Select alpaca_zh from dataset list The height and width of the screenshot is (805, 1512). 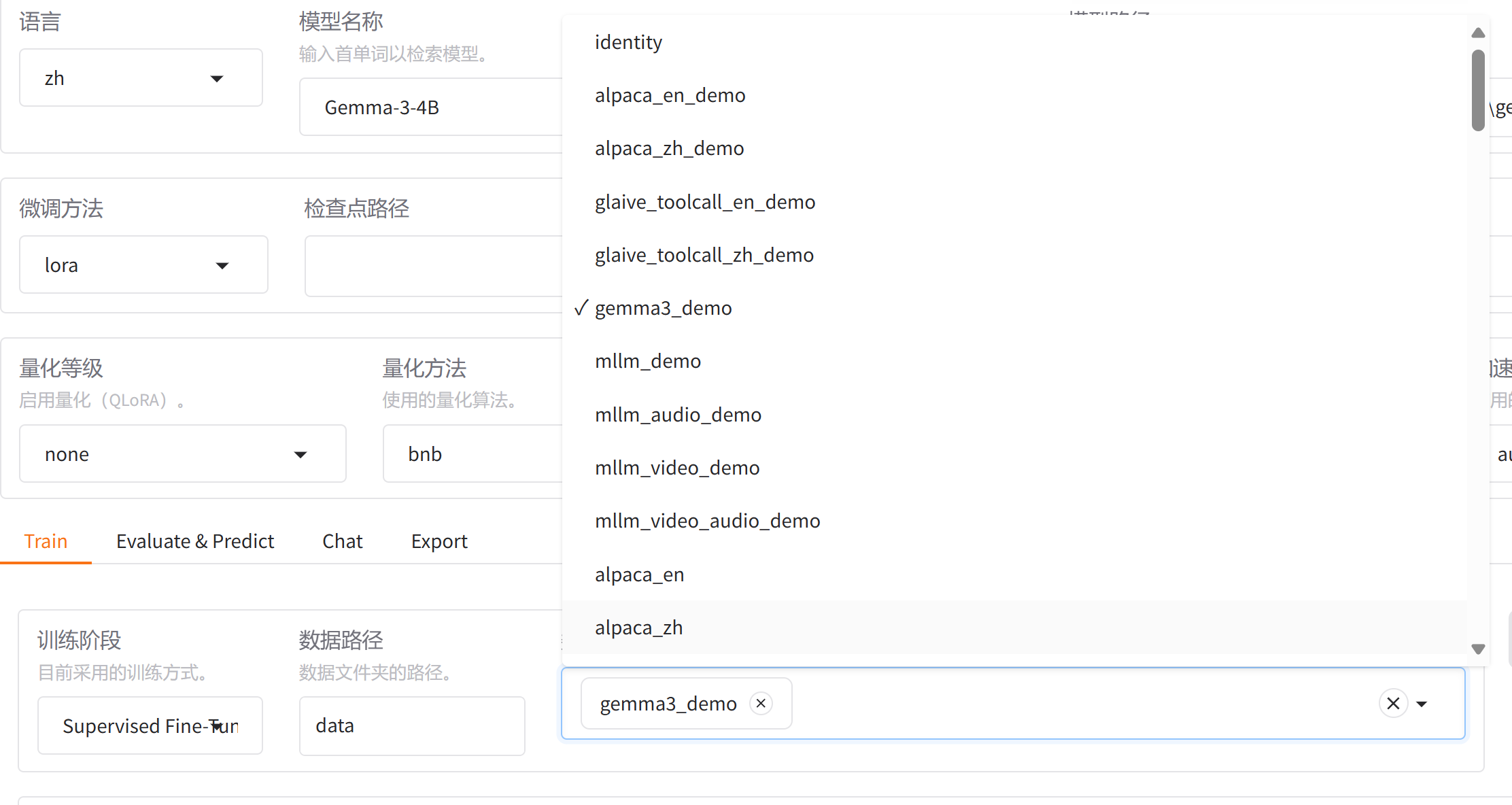(x=638, y=628)
